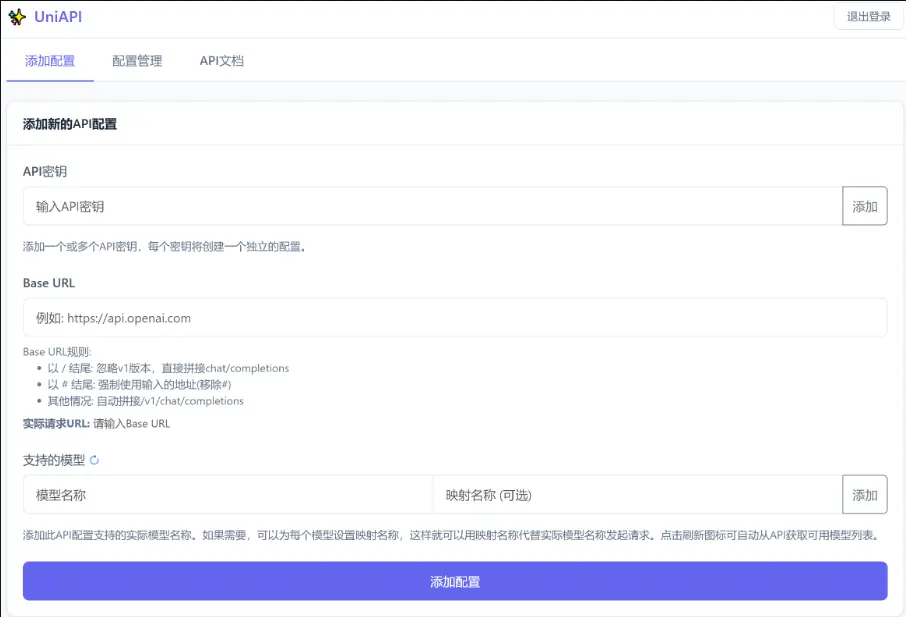Click the Base URL field label
906x617 pixels.
click(x=49, y=283)
